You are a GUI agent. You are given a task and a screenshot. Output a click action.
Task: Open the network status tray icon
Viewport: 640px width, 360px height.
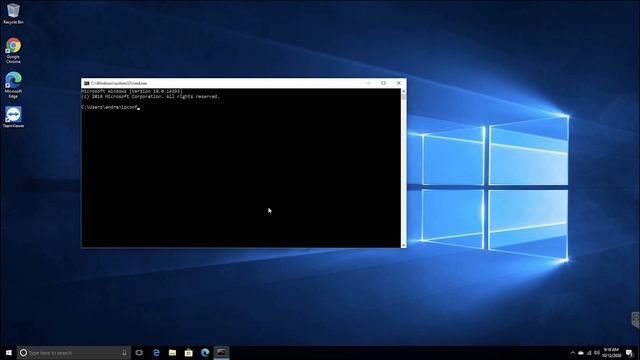pos(589,353)
